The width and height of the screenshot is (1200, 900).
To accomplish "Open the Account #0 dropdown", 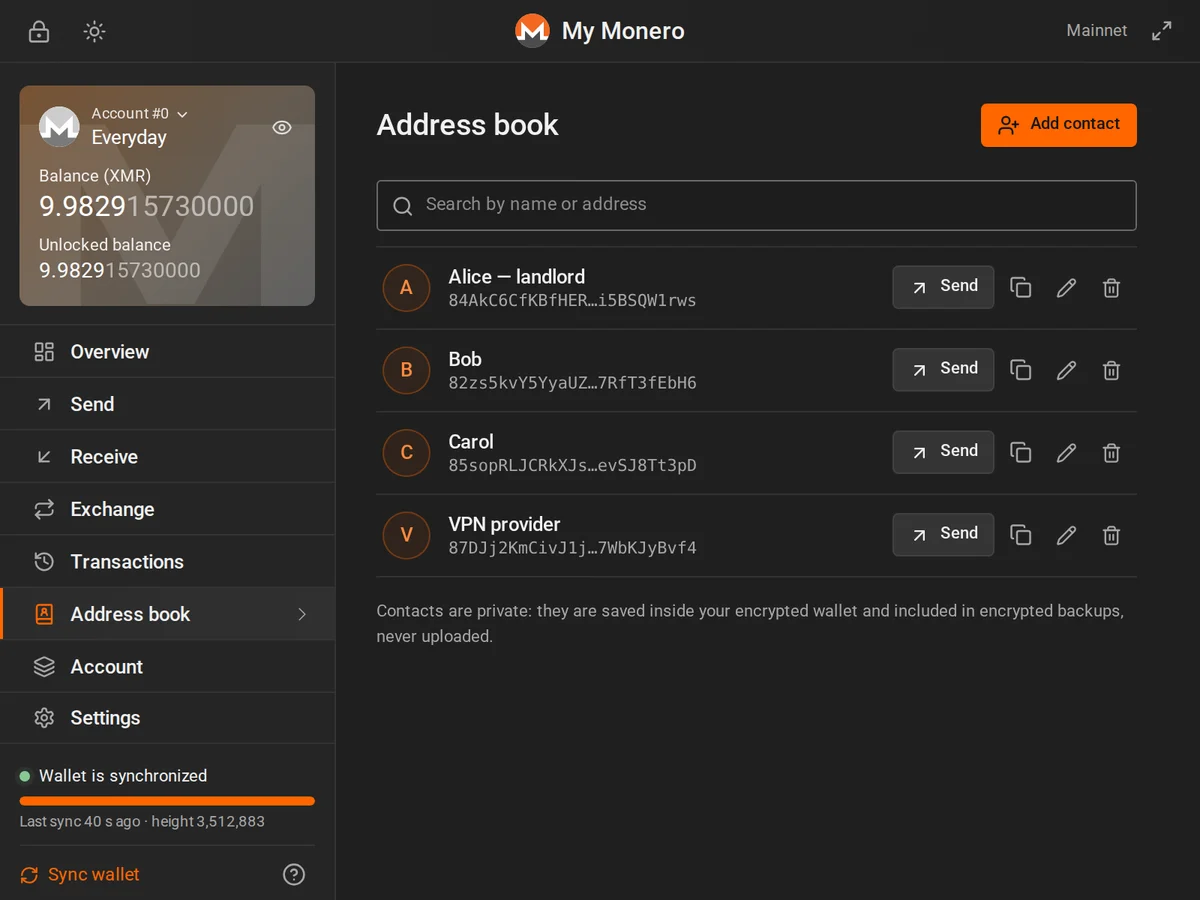I will pos(139,114).
